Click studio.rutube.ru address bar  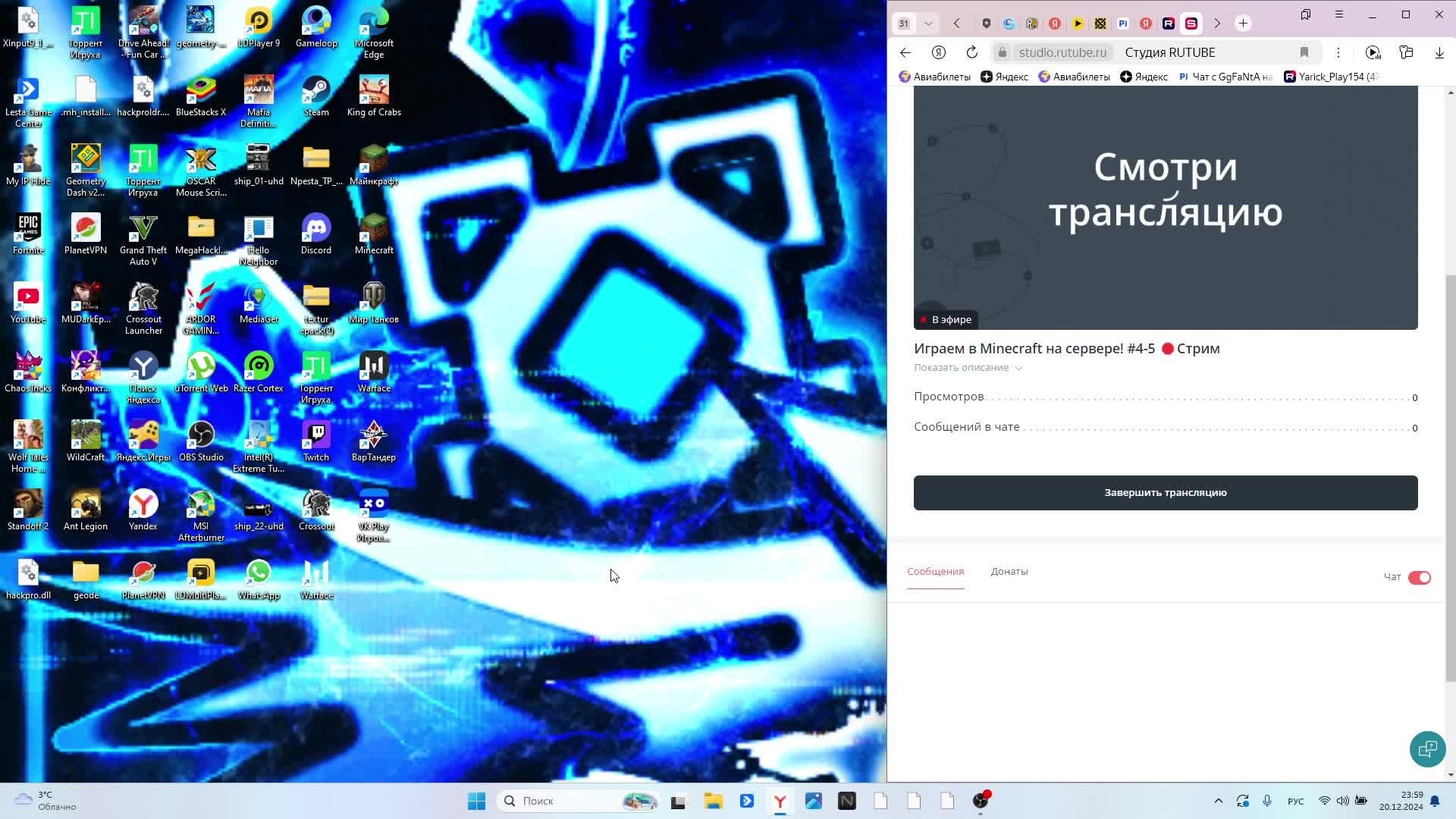(x=1063, y=52)
